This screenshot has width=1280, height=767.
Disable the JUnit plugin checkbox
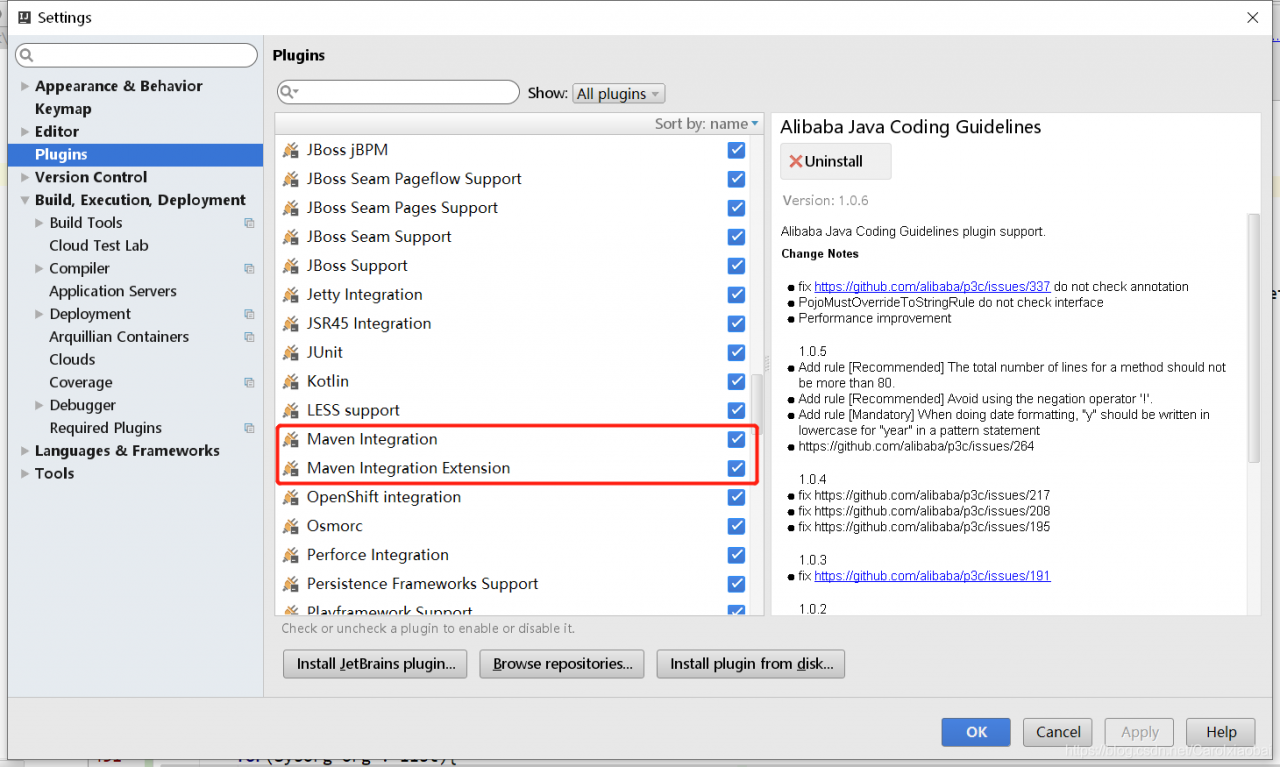click(737, 353)
